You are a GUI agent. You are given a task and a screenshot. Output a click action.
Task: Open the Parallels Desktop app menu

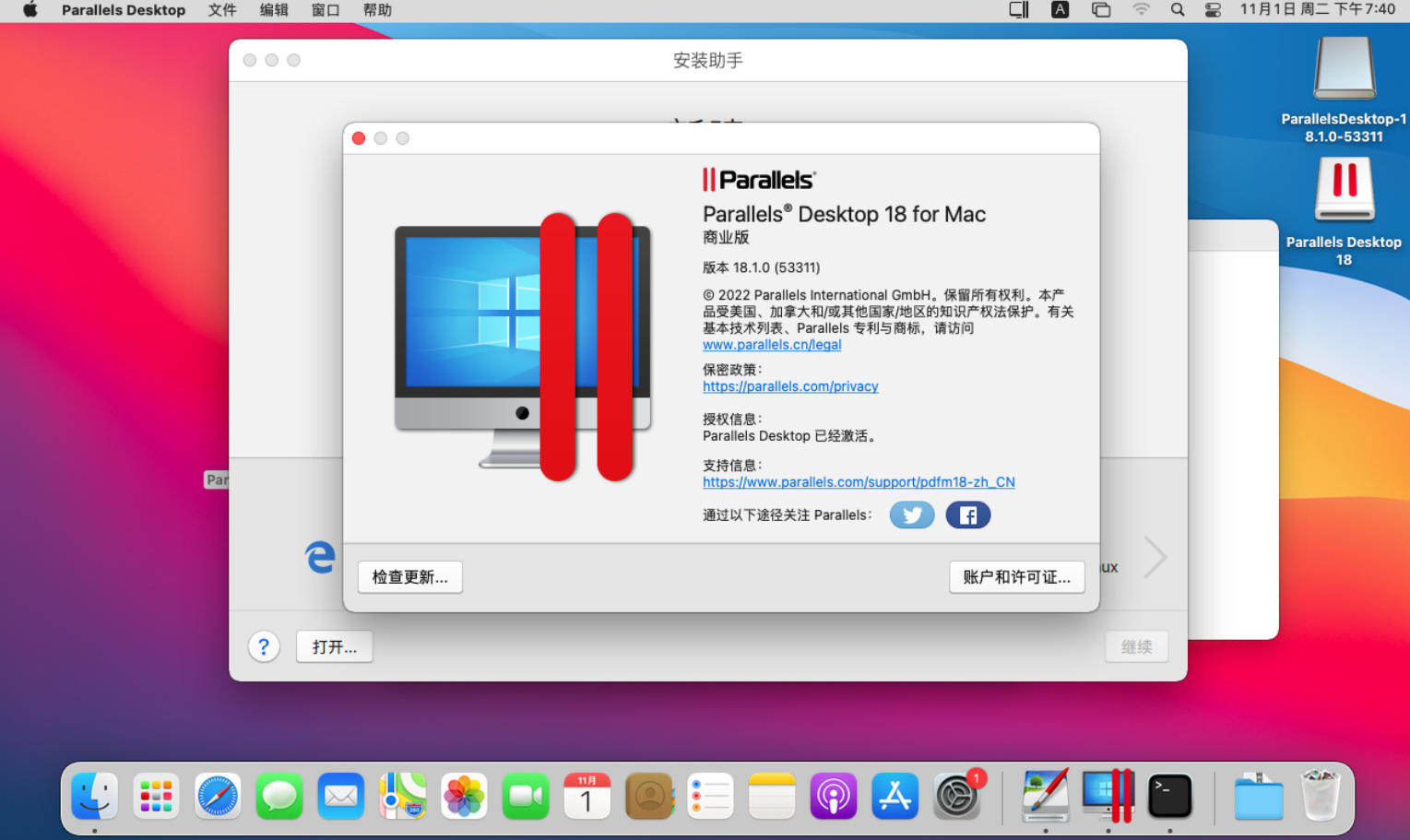click(124, 10)
